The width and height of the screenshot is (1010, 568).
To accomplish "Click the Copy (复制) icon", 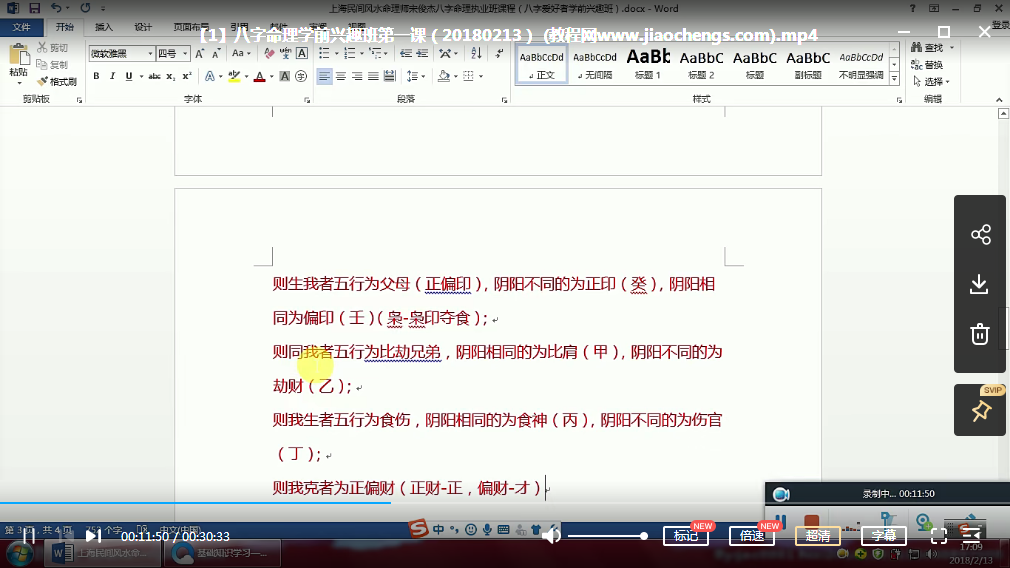I will coord(43,64).
